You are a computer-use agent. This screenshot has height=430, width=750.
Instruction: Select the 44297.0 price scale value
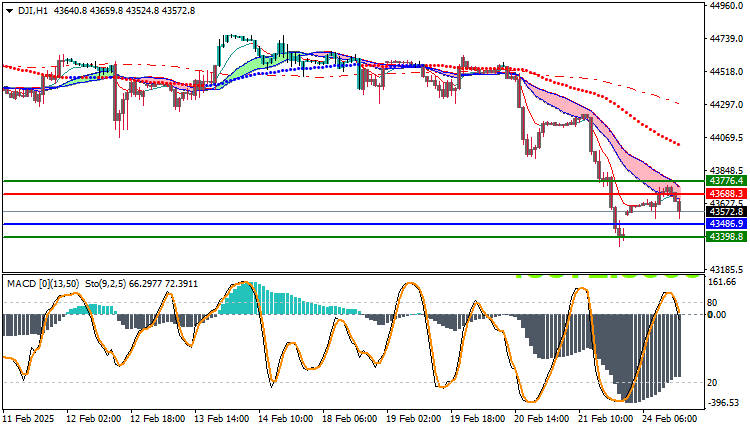coord(727,104)
